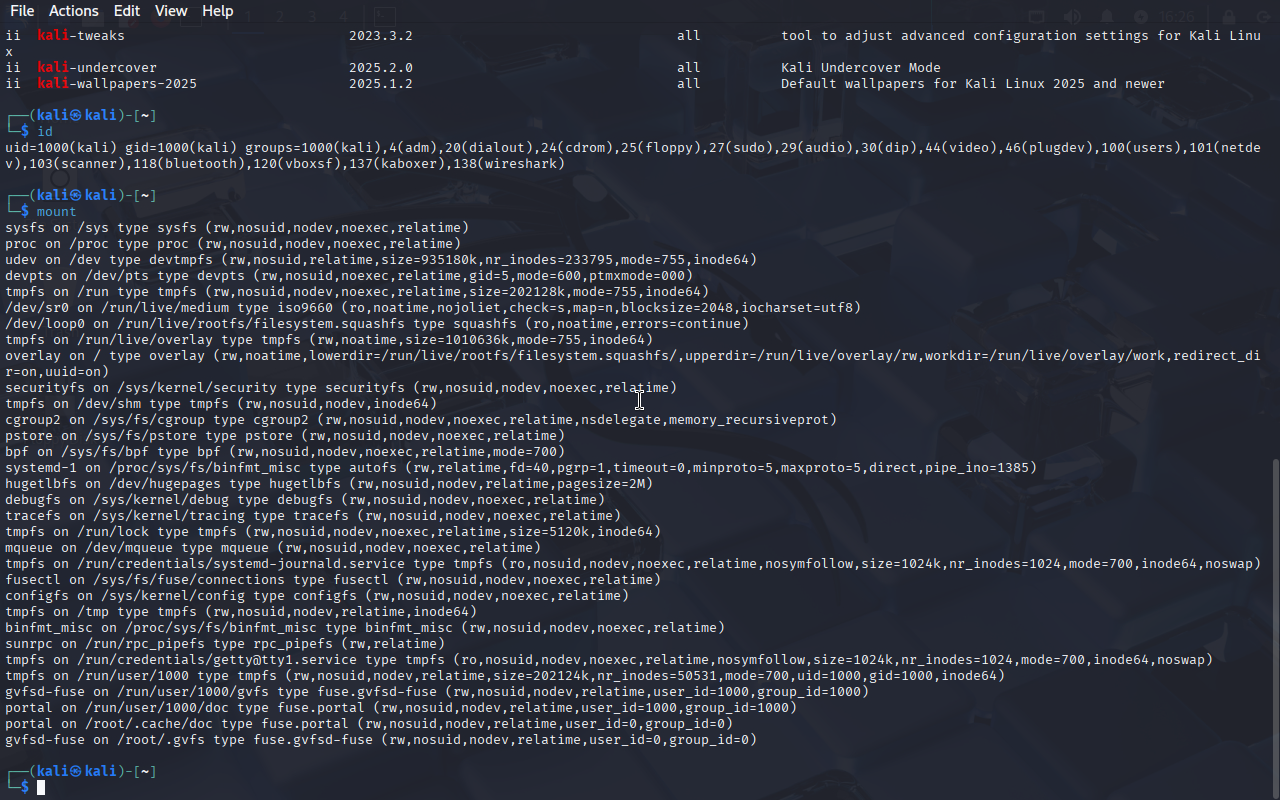Click the '/dev/sr0 on /run/live/medium' line
This screenshot has width=1280, height=800.
(x=433, y=307)
